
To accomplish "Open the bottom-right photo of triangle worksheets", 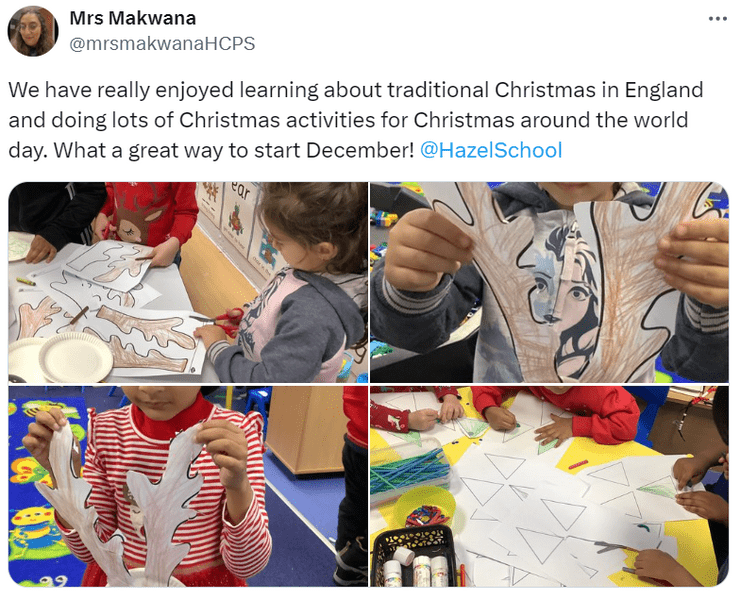I will (549, 486).
